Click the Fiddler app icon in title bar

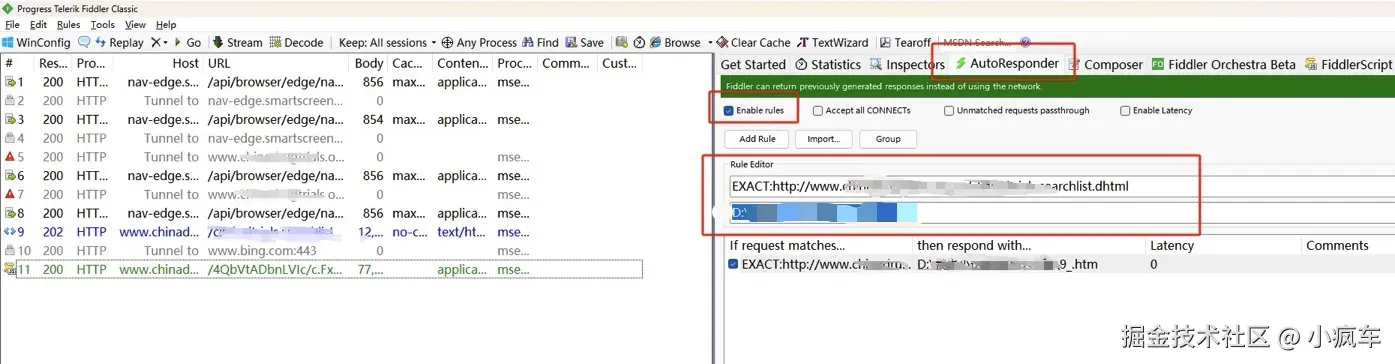pos(8,8)
